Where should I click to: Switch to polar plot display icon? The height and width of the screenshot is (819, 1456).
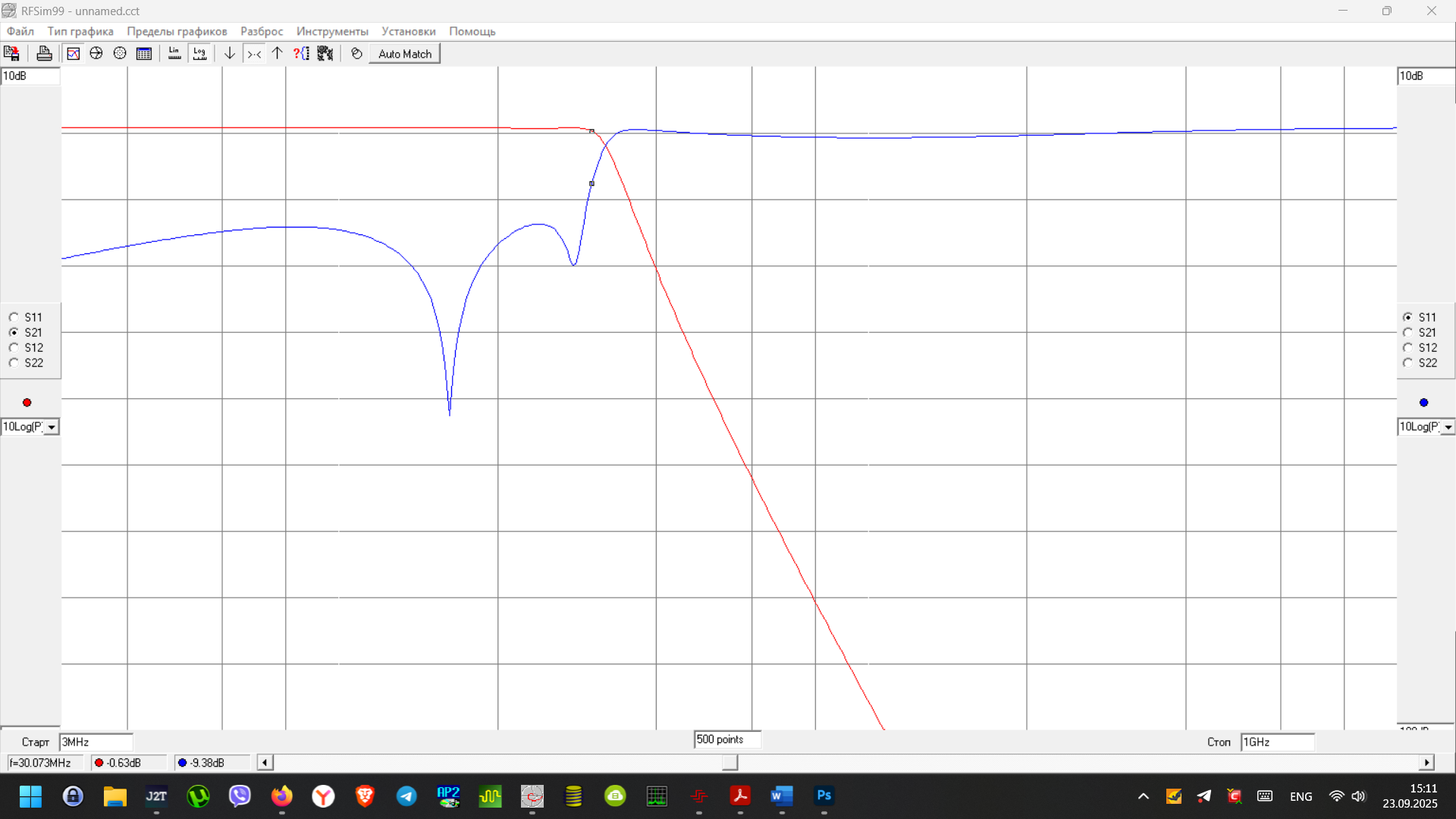click(120, 54)
